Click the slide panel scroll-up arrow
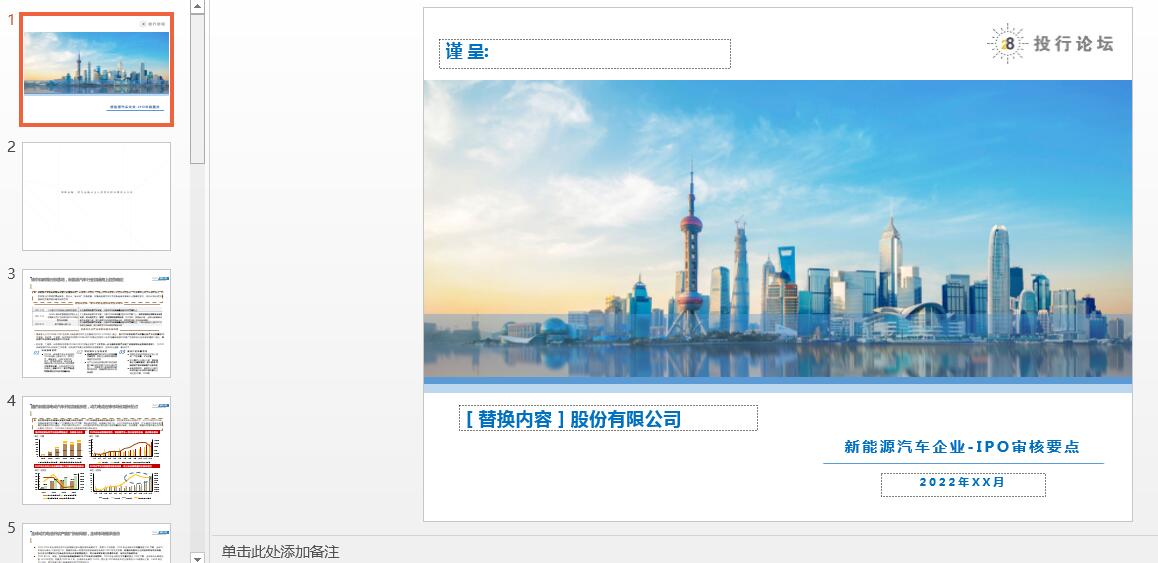This screenshot has width=1158, height=563. point(197,7)
